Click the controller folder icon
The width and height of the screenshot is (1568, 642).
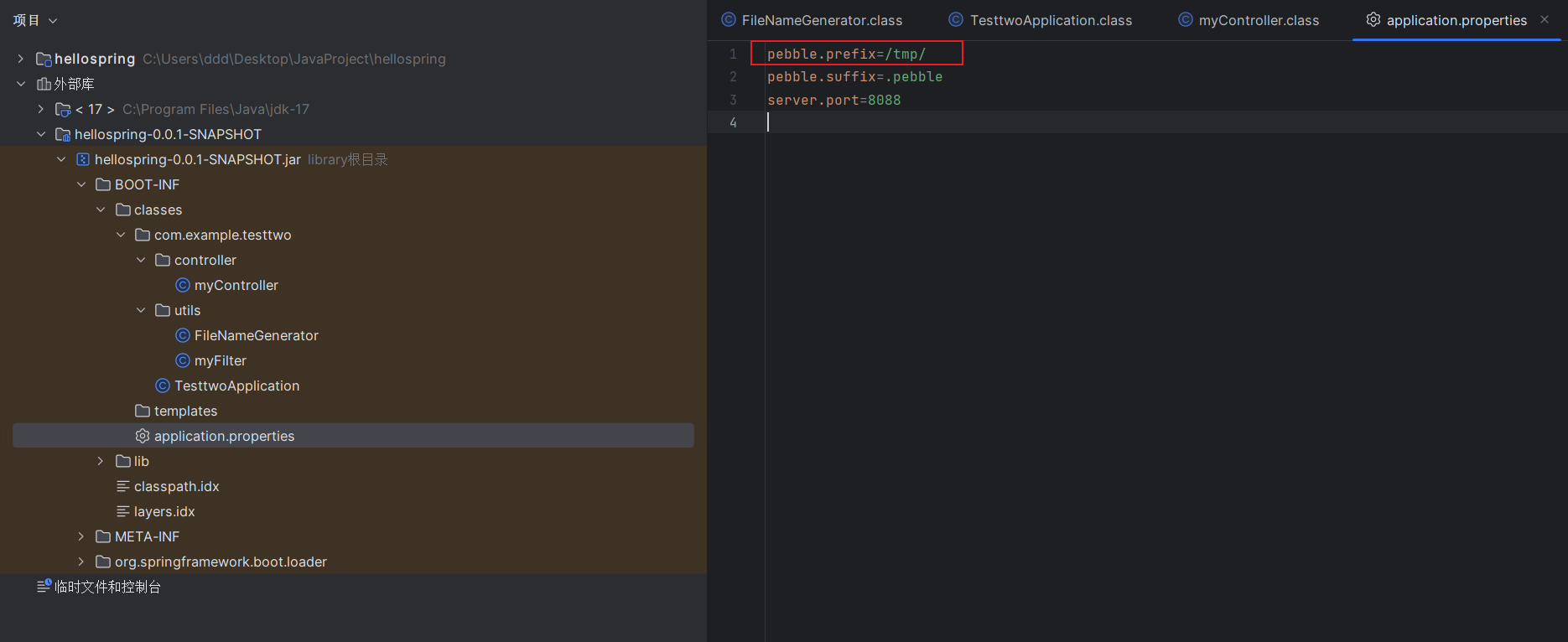163,260
